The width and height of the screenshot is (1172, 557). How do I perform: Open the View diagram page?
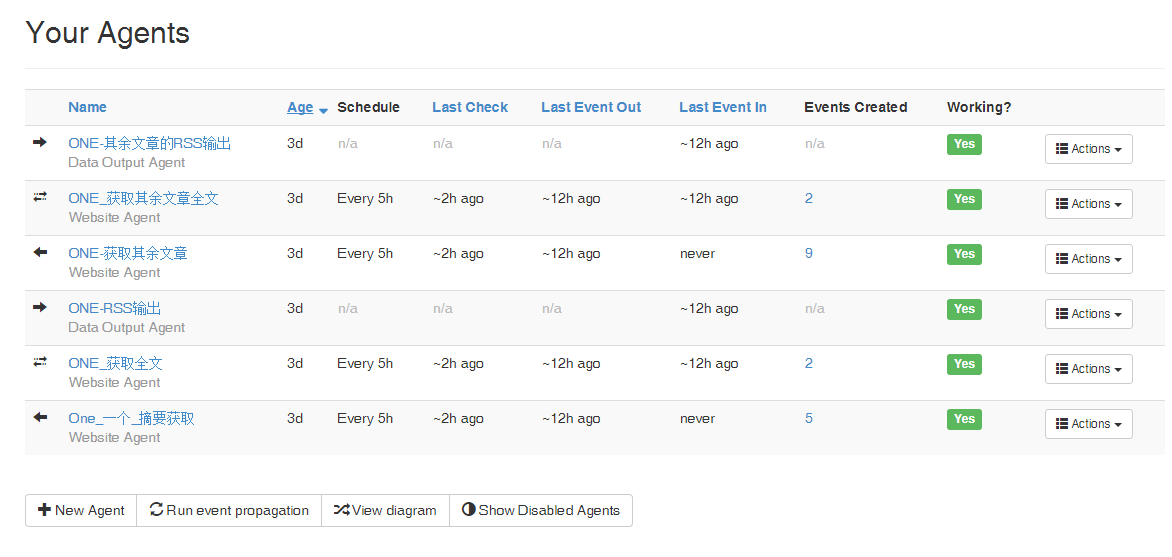tap(385, 510)
